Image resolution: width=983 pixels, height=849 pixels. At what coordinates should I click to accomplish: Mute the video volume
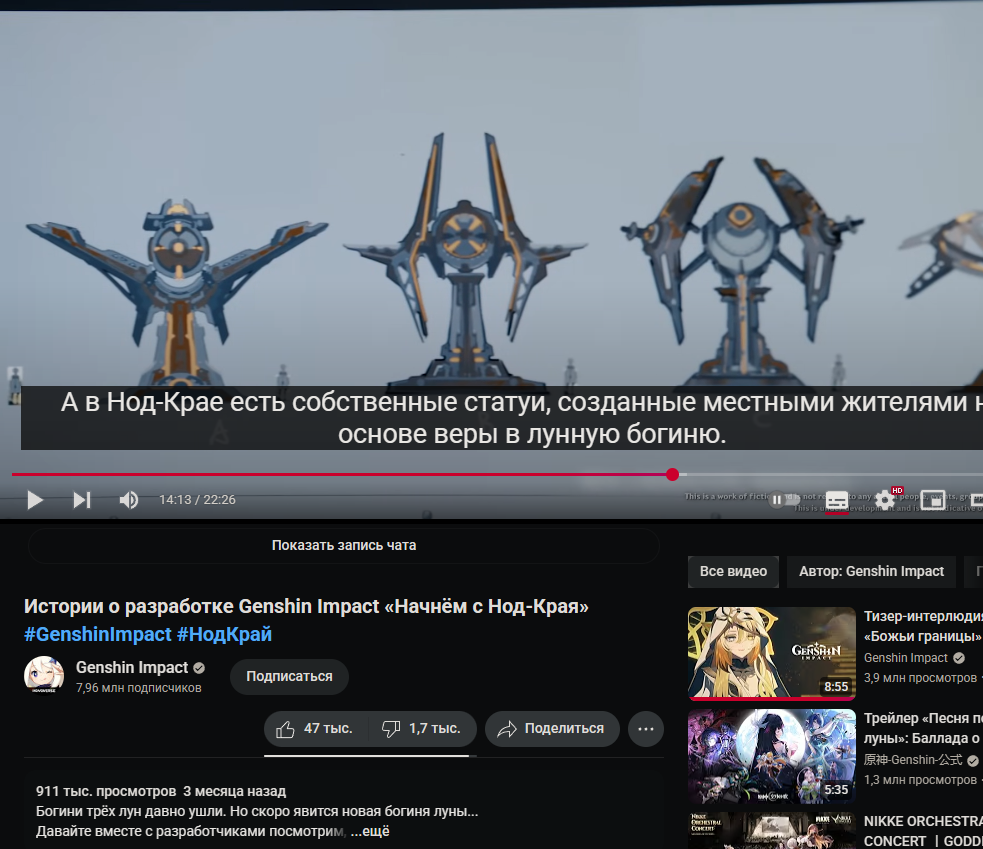(129, 500)
